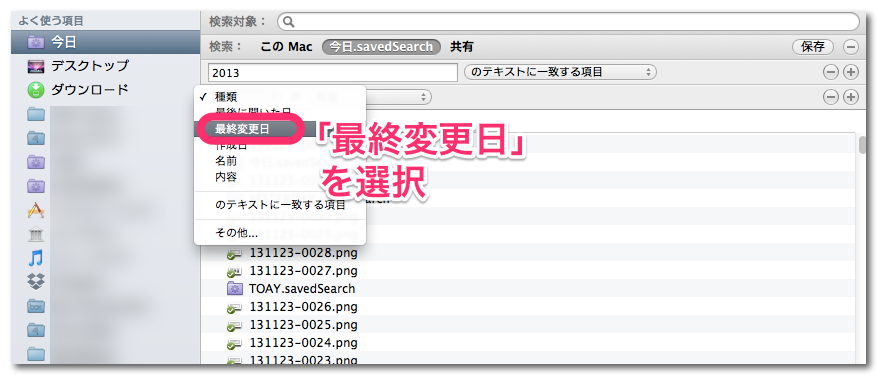Pick のテキストに一致する項目 in popup menu
The height and width of the screenshot is (375, 877).
pos(280,205)
